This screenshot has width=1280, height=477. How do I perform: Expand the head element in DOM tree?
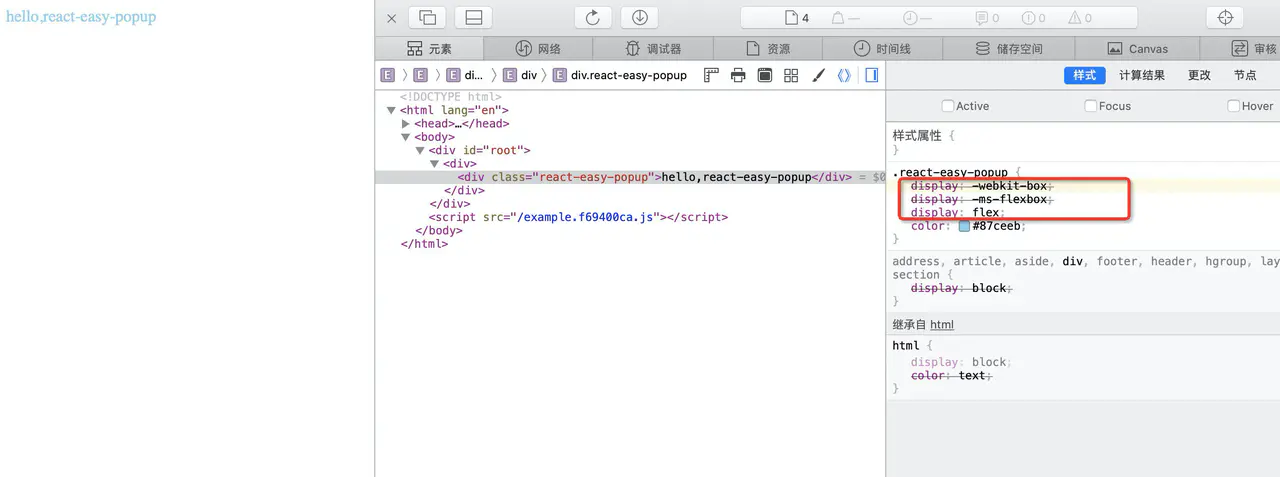click(x=406, y=124)
